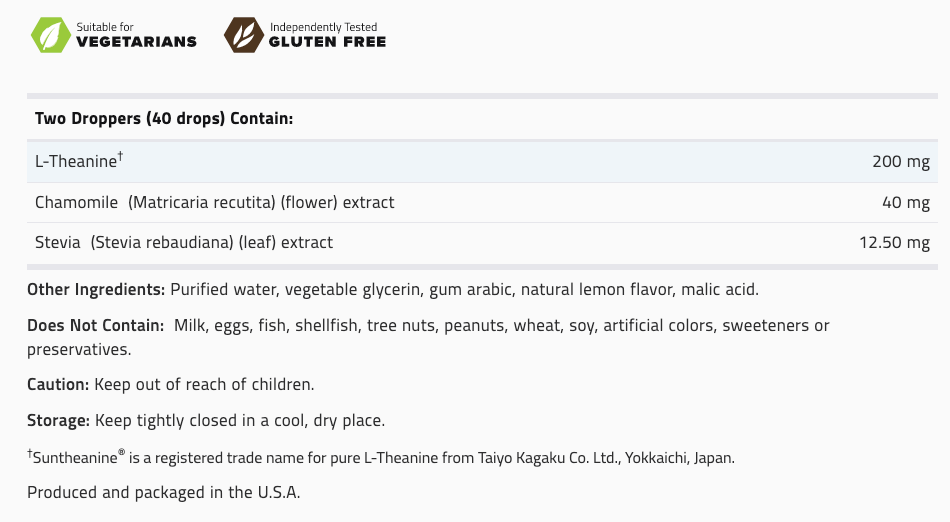950x522 pixels.
Task: Click the "Caution:" label
Action: [x=59, y=384]
